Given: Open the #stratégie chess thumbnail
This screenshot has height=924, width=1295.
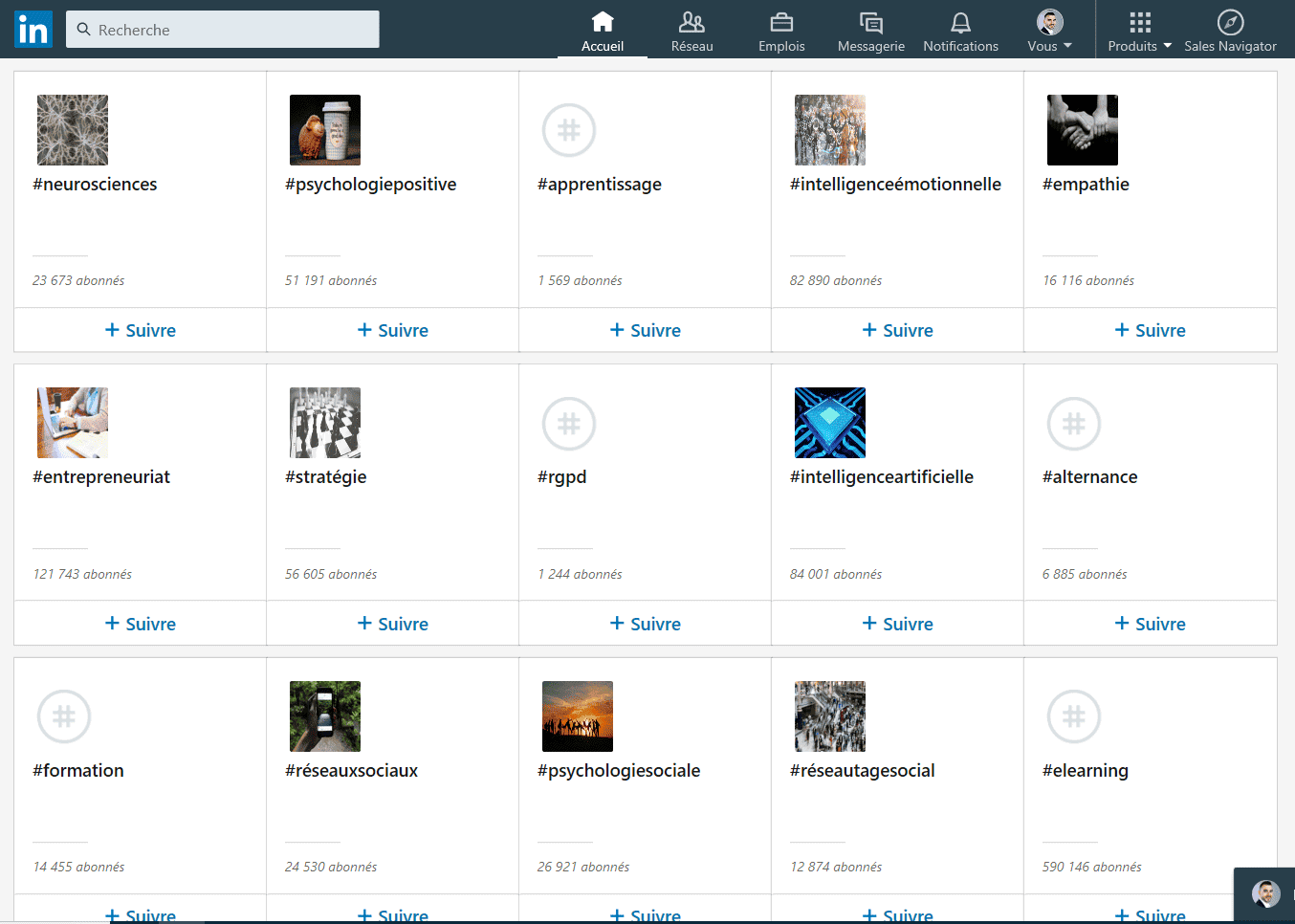Looking at the screenshot, I should (x=325, y=423).
